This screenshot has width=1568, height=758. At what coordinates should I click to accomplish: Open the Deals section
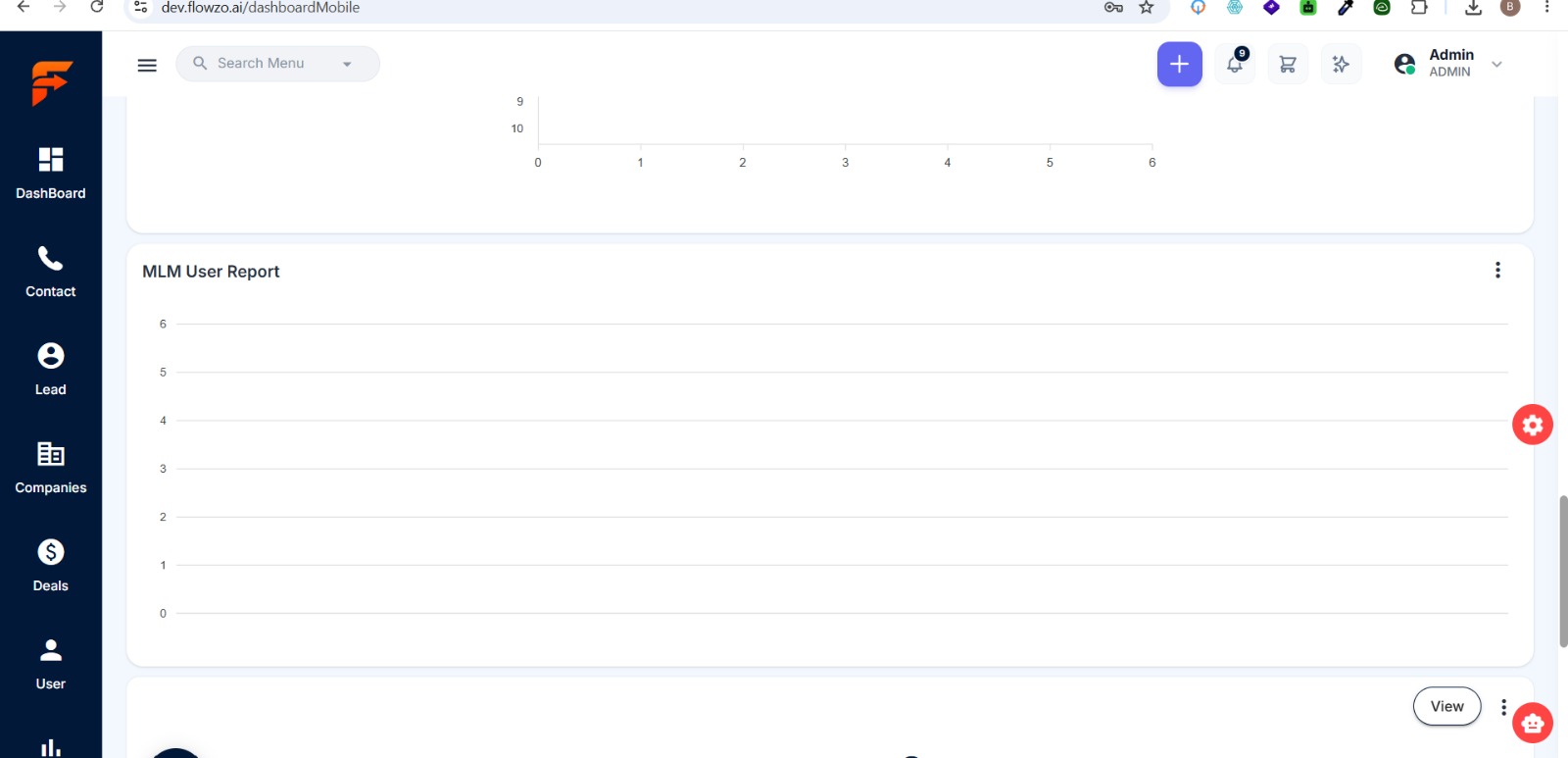coord(51,566)
